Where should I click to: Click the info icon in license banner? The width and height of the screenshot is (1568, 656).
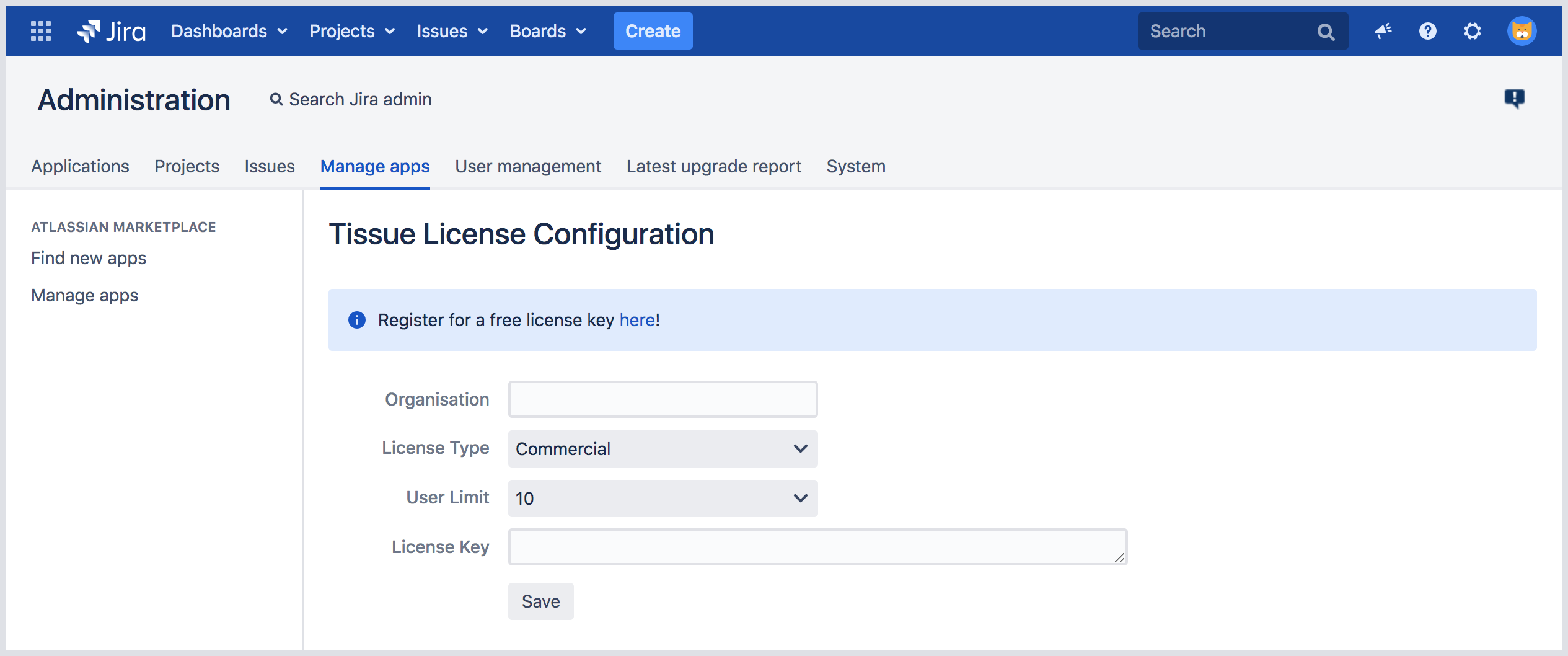tap(357, 320)
